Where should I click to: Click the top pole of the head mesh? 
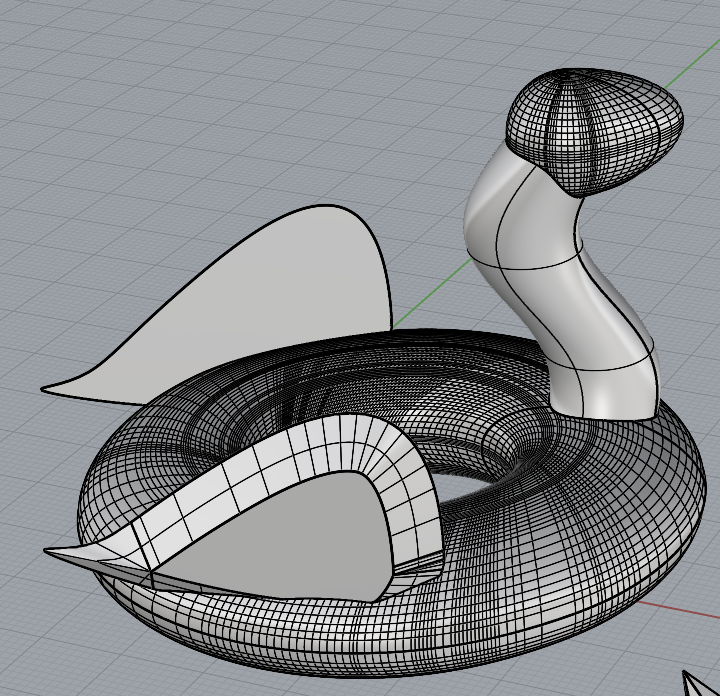coord(571,73)
